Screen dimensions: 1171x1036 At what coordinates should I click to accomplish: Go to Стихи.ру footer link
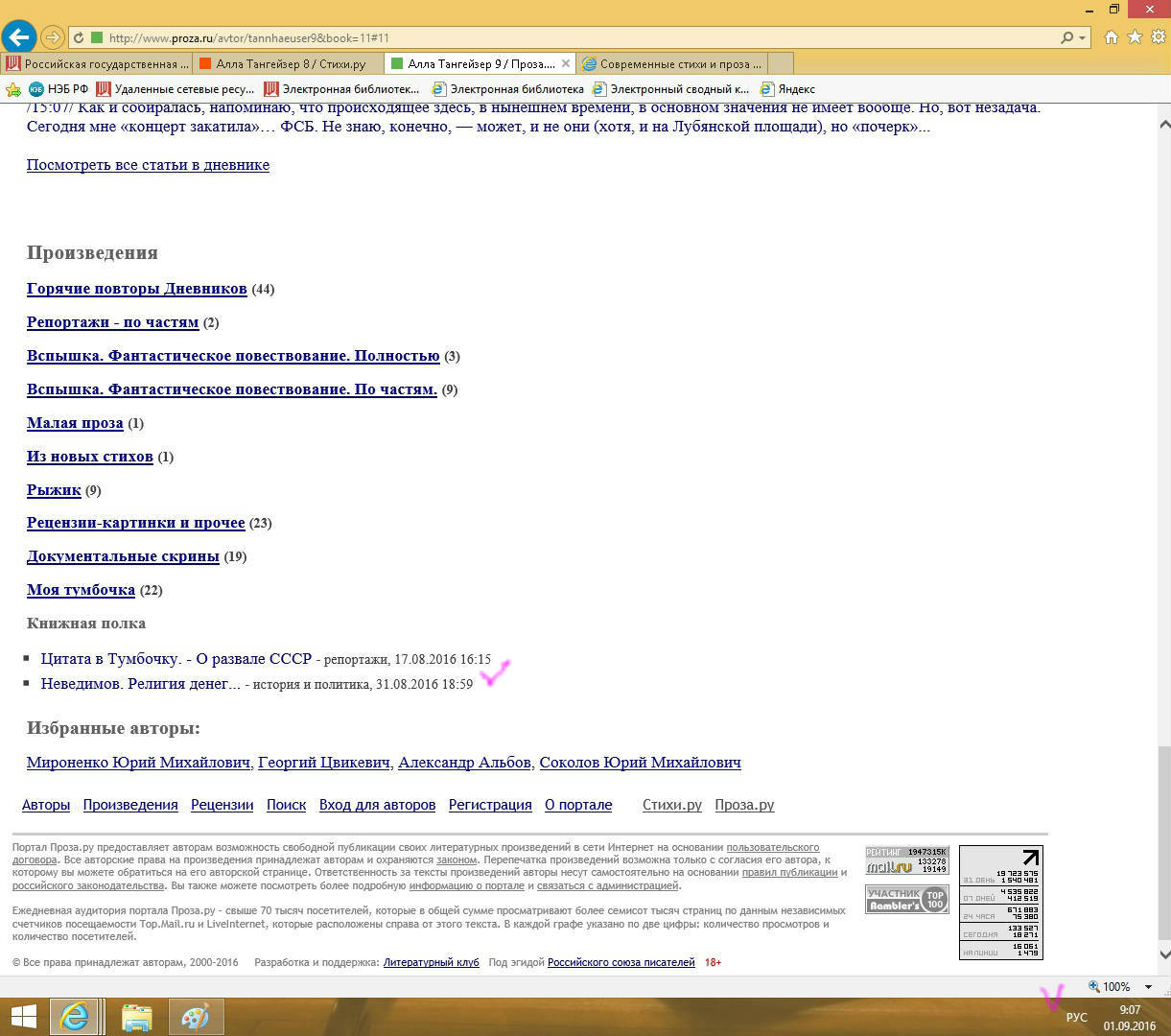tap(672, 805)
